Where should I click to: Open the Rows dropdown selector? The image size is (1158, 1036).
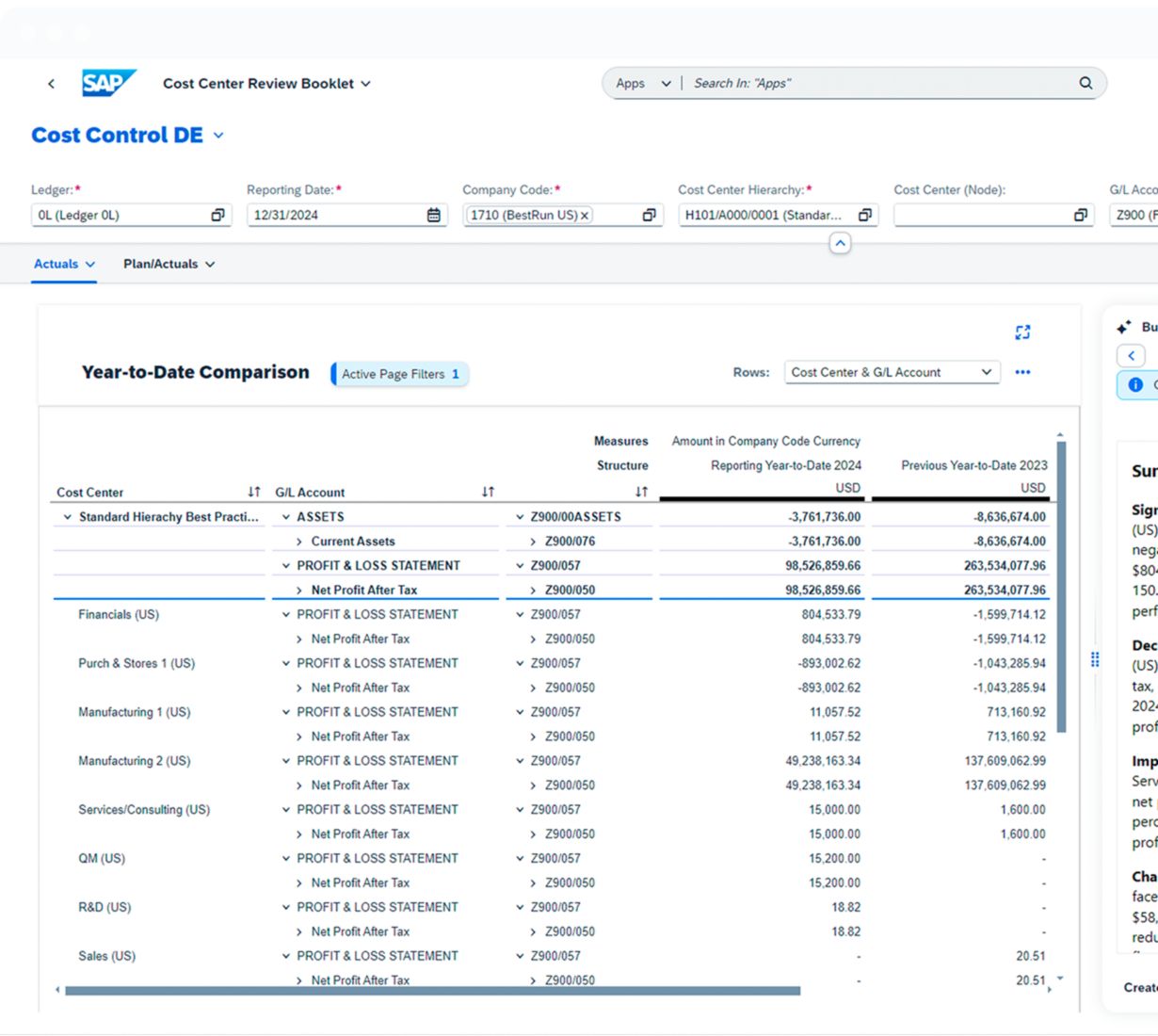[x=891, y=372]
